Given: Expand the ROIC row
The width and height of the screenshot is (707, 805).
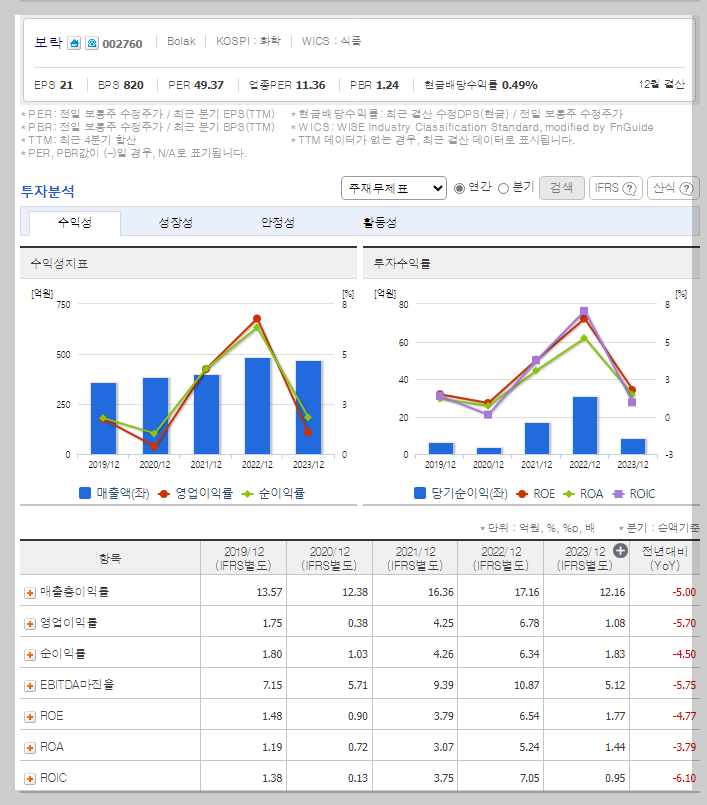Looking at the screenshot, I should tap(30, 779).
